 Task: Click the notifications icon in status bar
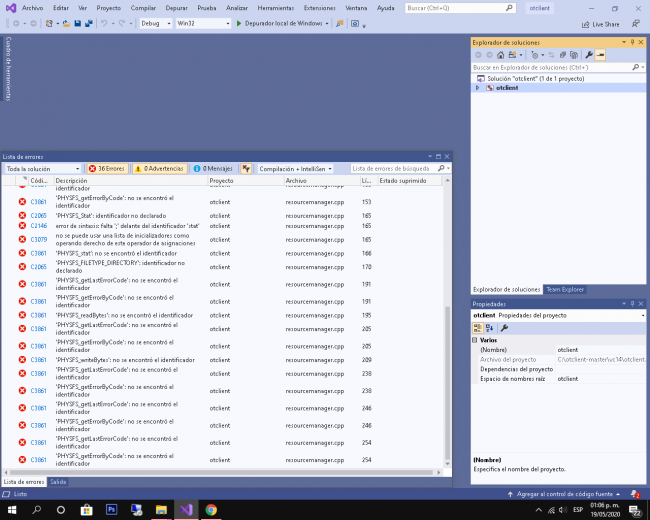pos(635,494)
